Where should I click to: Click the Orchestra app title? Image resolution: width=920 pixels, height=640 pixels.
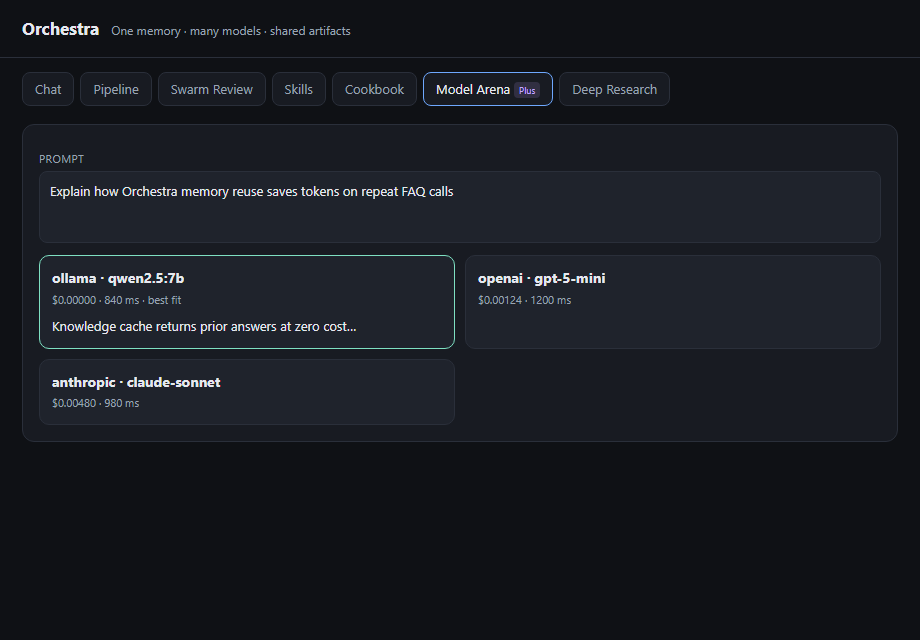(60, 29)
